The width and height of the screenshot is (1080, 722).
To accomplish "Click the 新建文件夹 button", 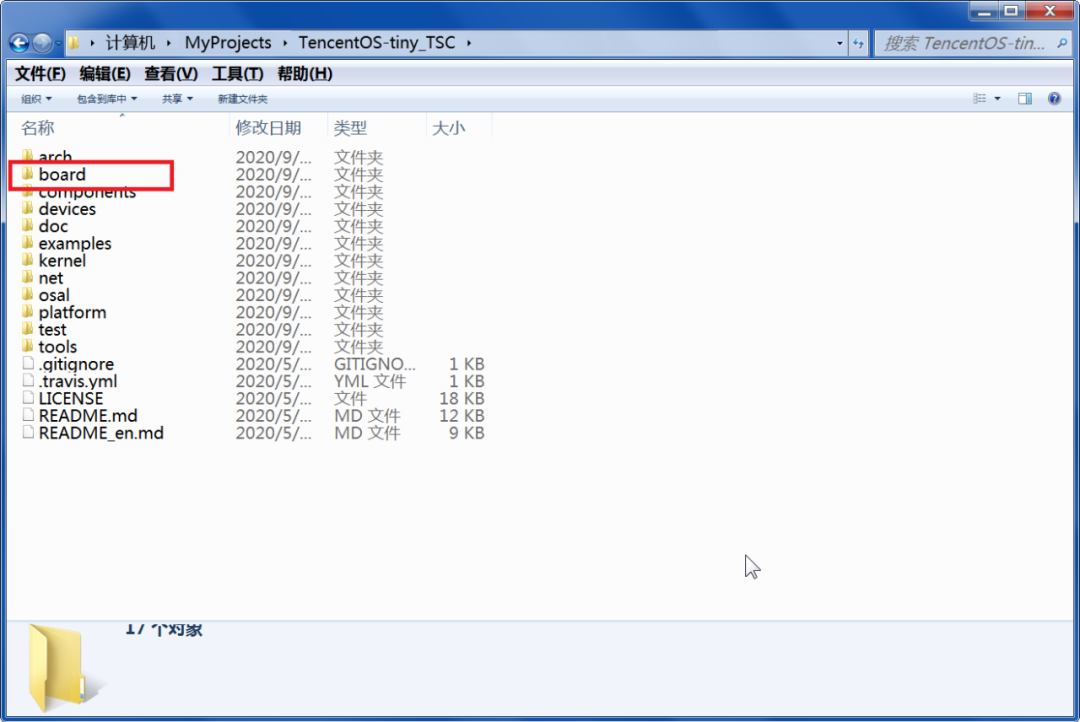I will point(242,99).
